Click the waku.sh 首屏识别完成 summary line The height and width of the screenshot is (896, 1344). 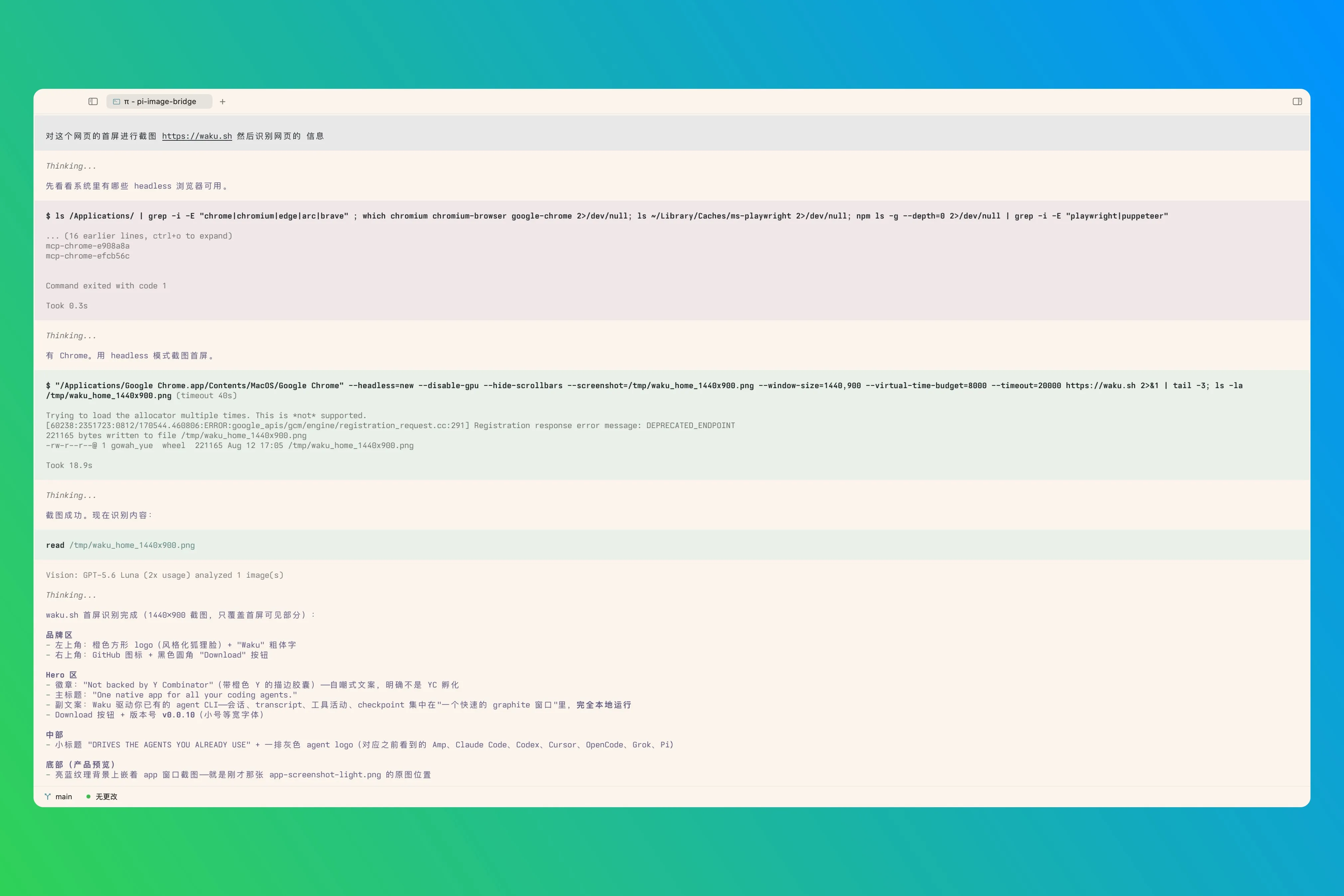click(x=181, y=615)
